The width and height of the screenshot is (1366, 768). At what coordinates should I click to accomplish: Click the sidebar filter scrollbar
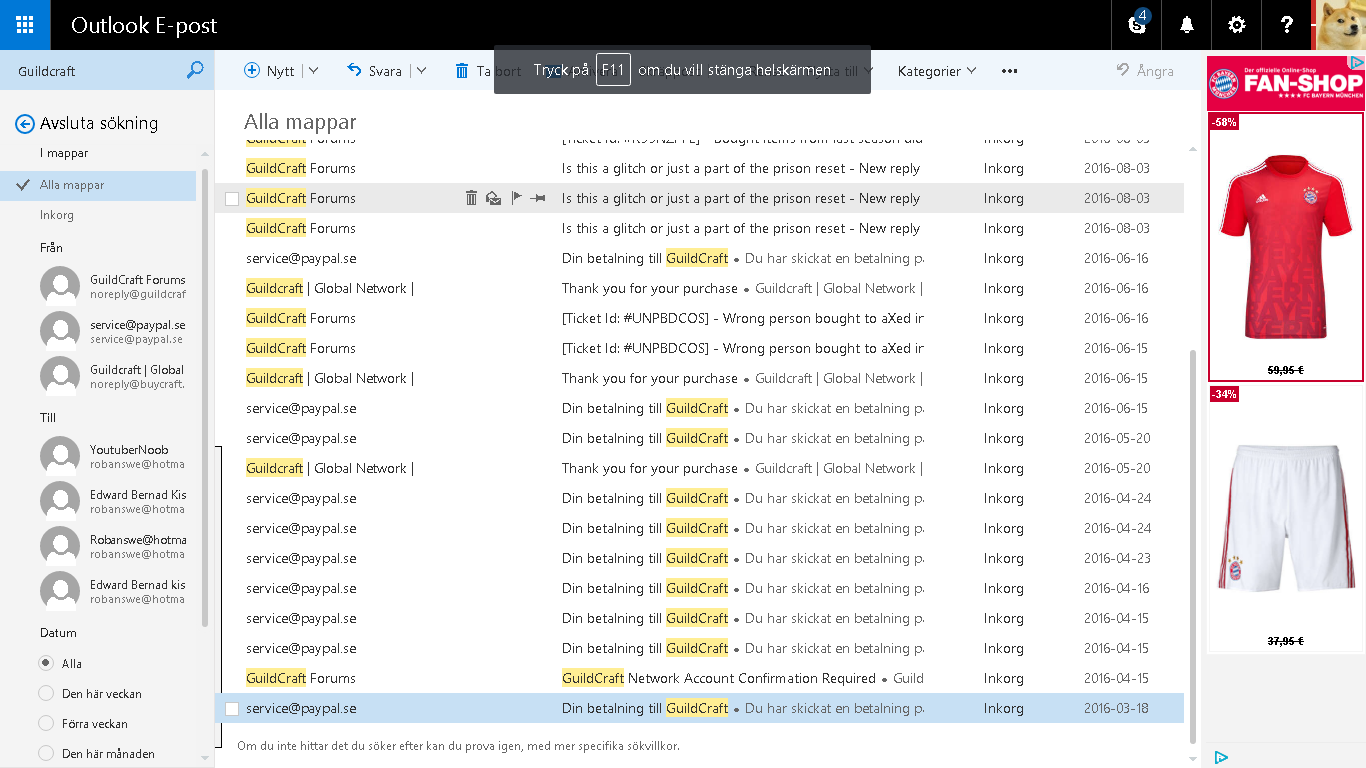coord(205,397)
